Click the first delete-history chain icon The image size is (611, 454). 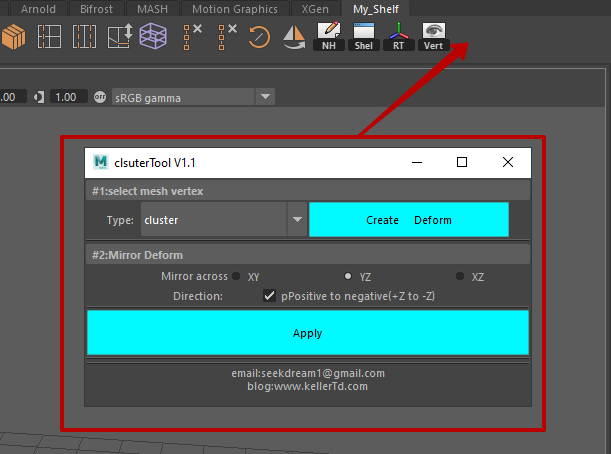click(192, 37)
